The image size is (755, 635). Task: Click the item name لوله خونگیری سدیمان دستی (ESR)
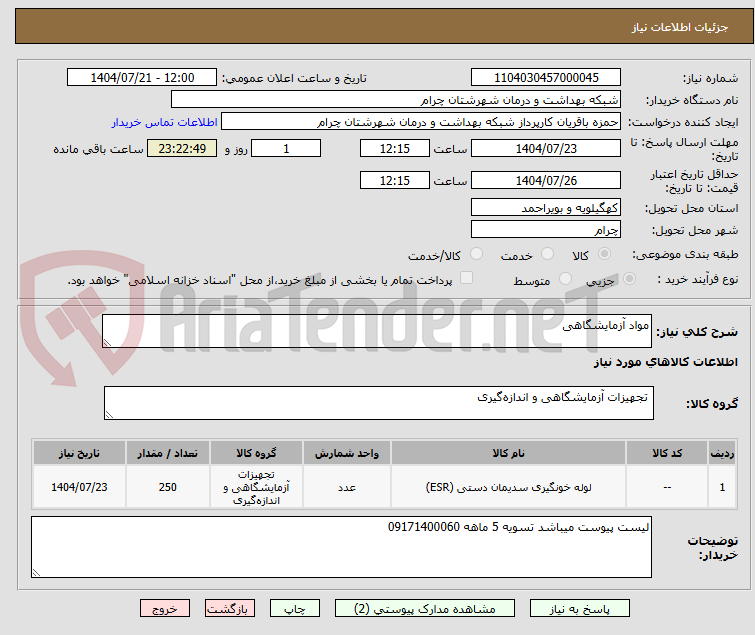point(508,487)
